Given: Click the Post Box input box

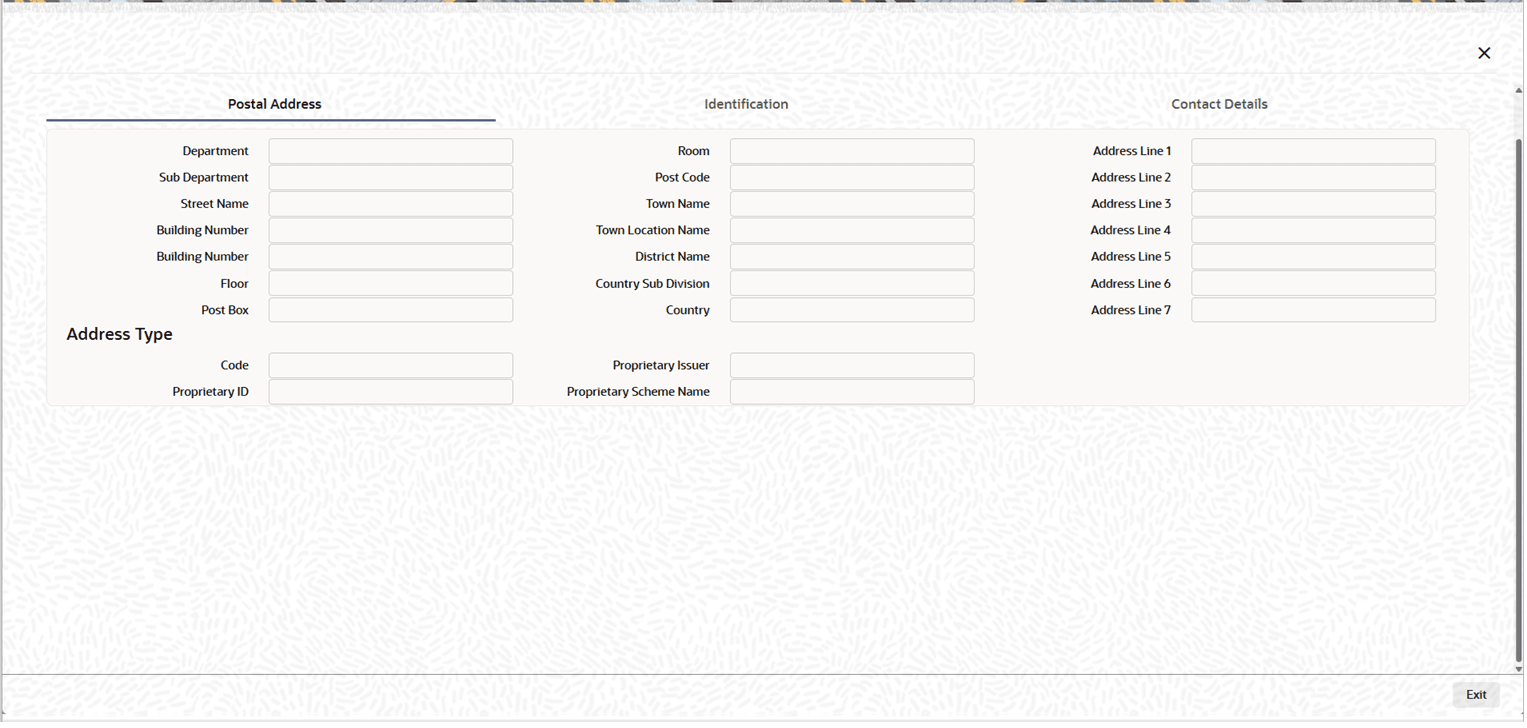Looking at the screenshot, I should (391, 310).
